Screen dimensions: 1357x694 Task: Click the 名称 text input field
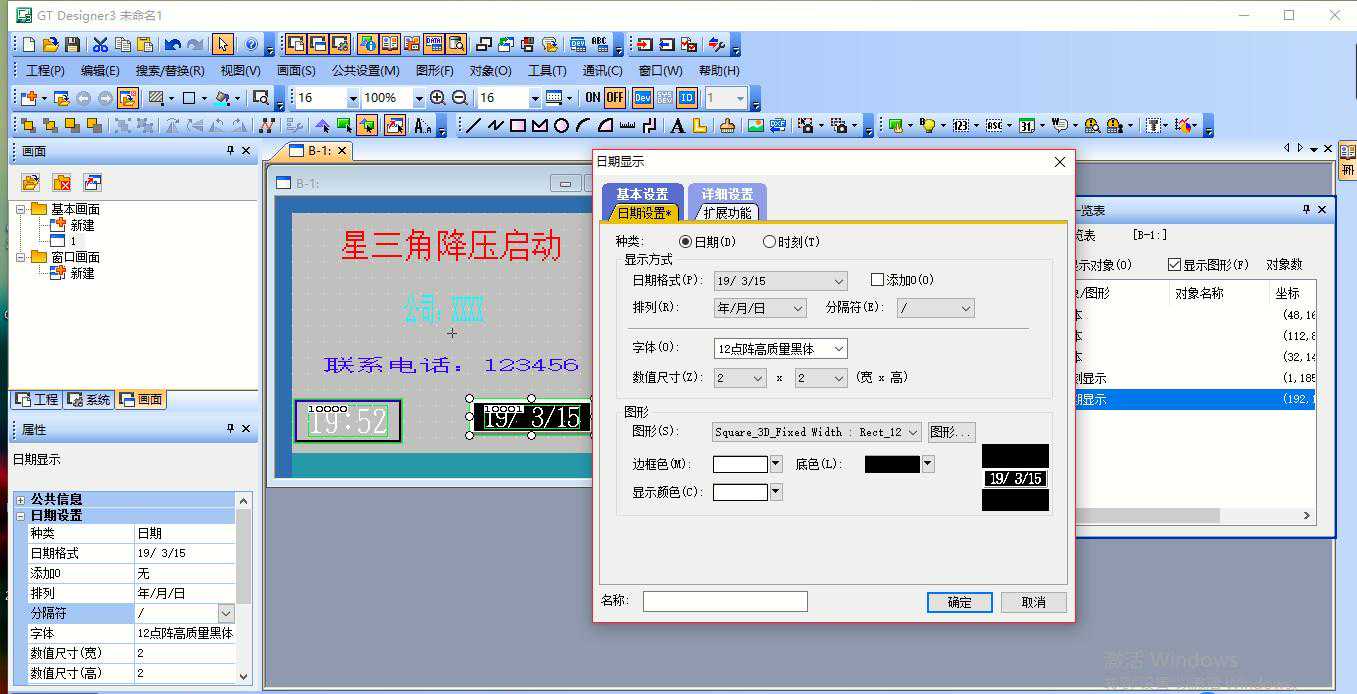click(x=724, y=601)
